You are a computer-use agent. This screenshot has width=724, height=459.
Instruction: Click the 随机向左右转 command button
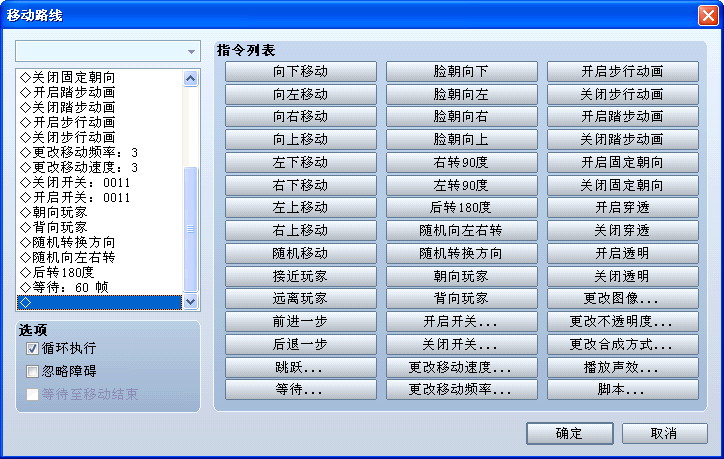click(x=462, y=230)
